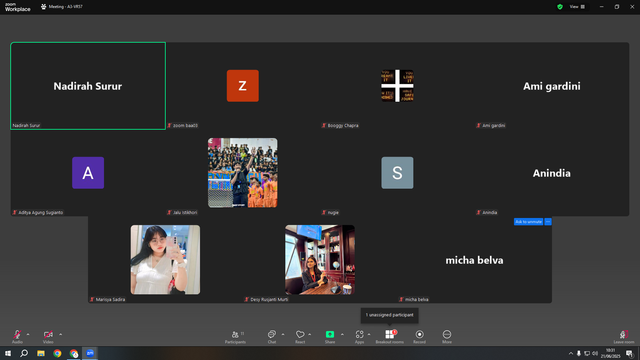Select the zoom baa03 tile with Z avatar
This screenshot has width=640, height=360.
coord(242,86)
